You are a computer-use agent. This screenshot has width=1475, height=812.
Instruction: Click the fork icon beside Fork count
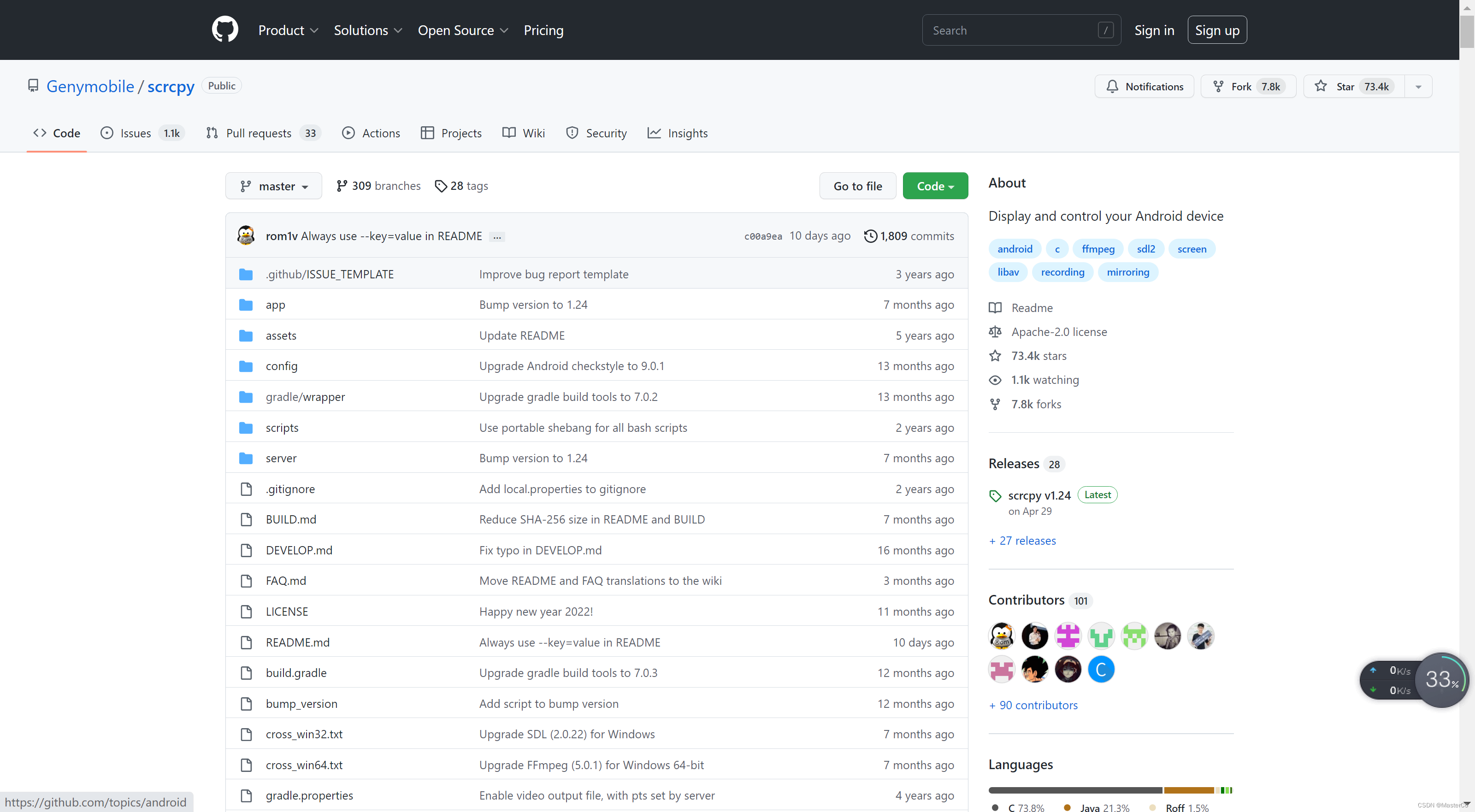1218,87
